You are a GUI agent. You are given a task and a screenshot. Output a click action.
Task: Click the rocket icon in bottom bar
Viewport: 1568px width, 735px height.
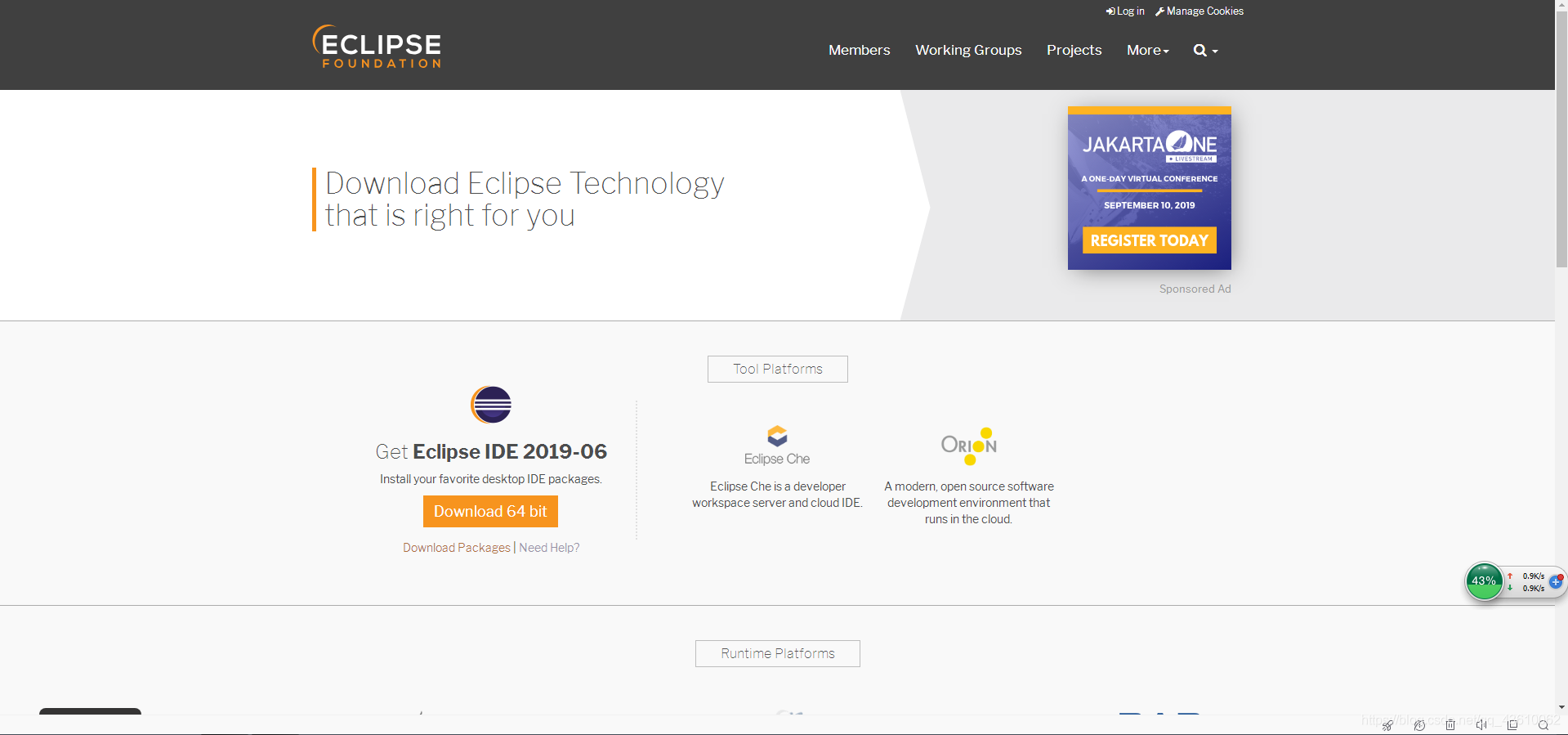[1387, 725]
